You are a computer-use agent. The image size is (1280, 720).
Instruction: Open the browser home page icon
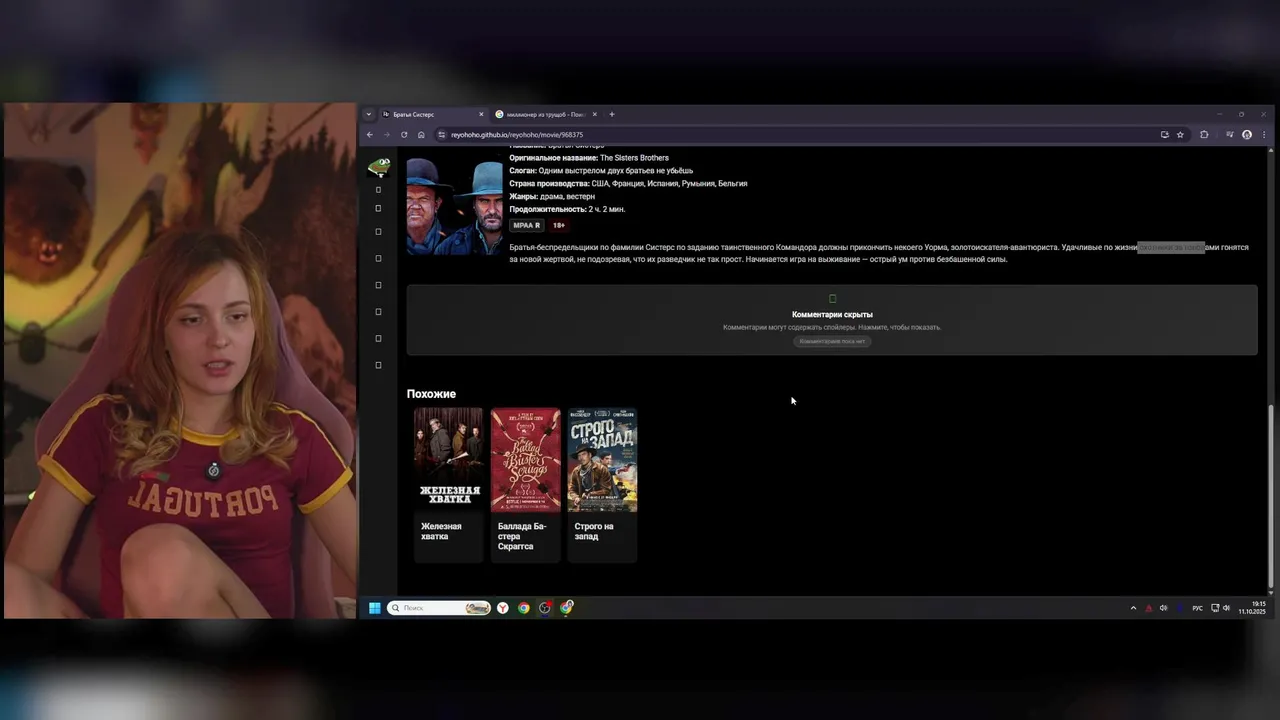(421, 135)
